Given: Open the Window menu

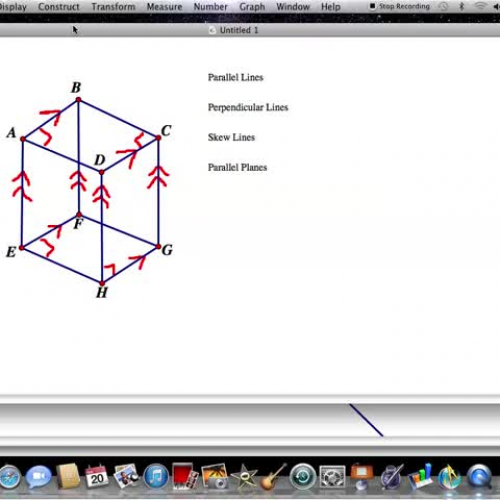Looking at the screenshot, I should pos(293,7).
